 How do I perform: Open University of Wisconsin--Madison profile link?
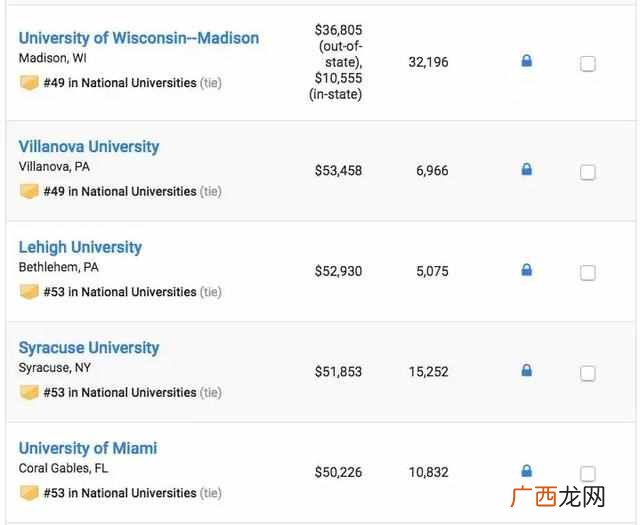coord(139,38)
